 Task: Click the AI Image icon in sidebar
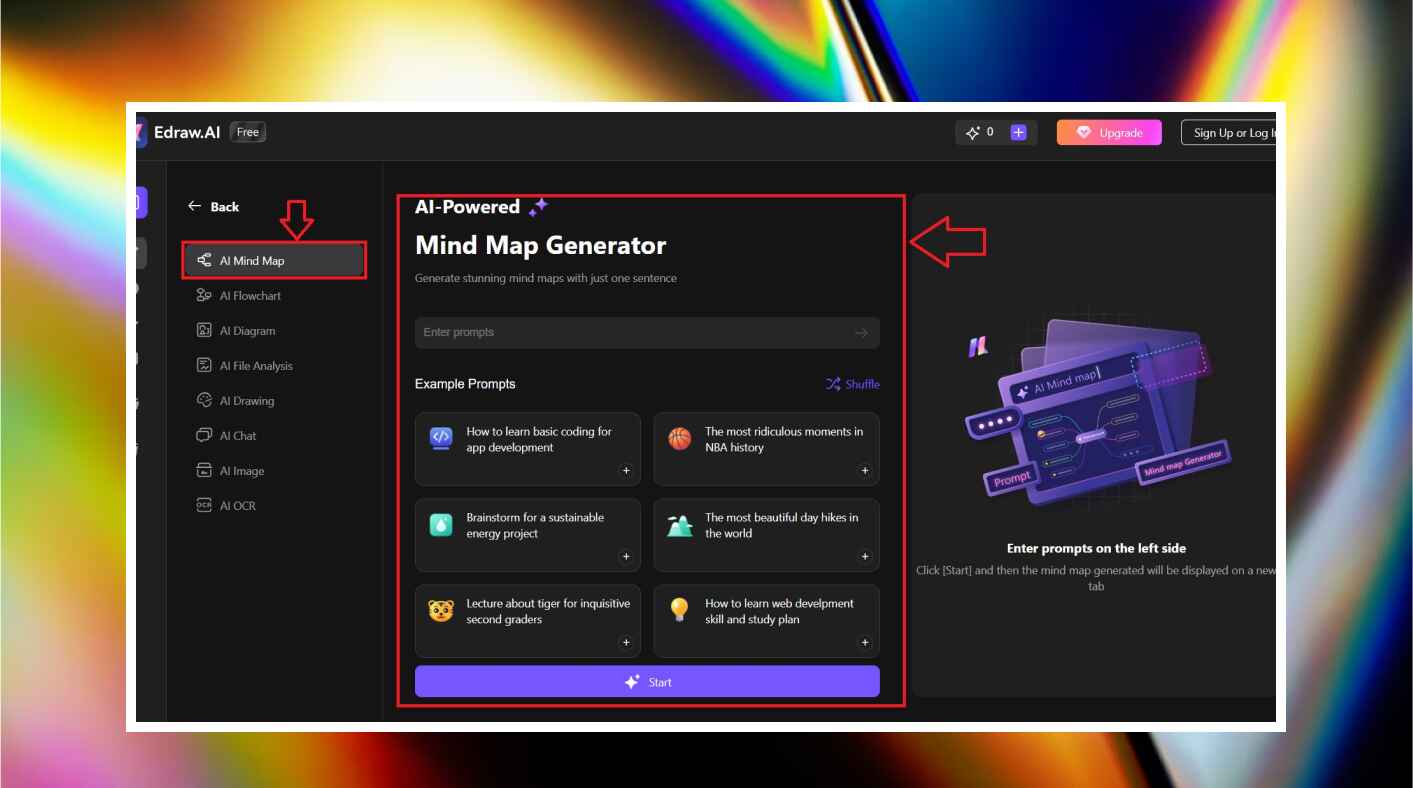click(204, 471)
